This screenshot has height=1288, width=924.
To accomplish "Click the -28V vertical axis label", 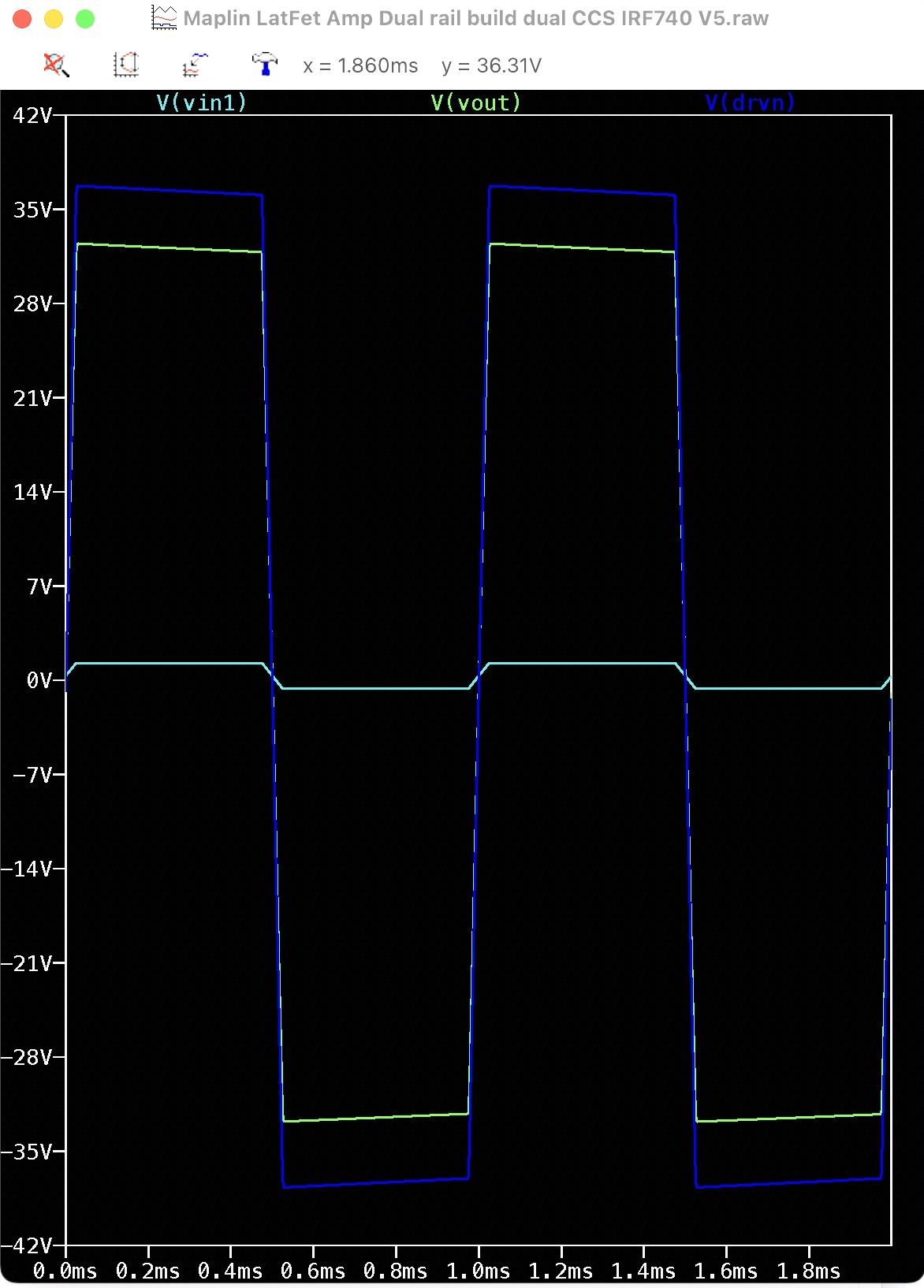I will click(x=27, y=1057).
